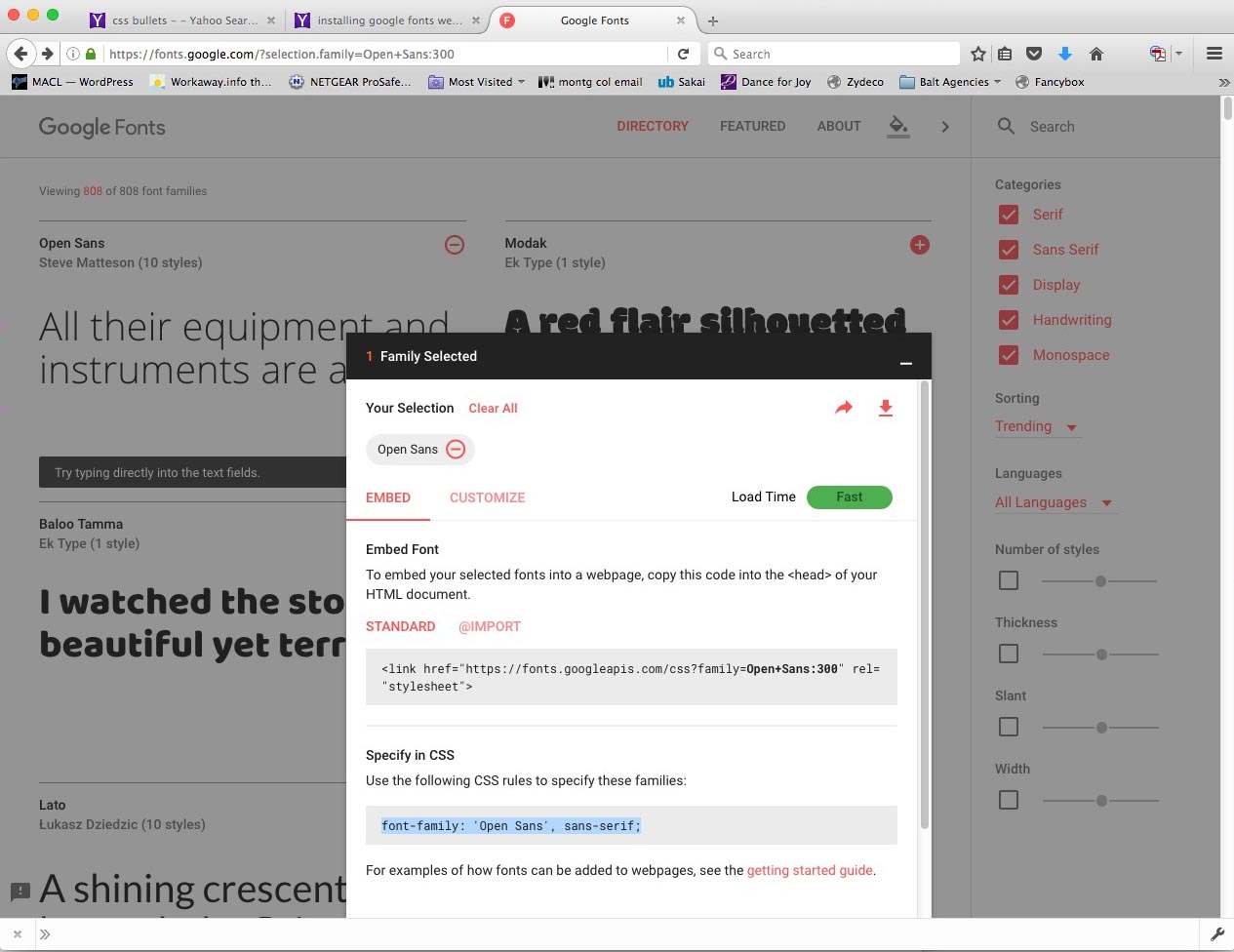Open the MACL — WordPress bookmark

point(73,82)
